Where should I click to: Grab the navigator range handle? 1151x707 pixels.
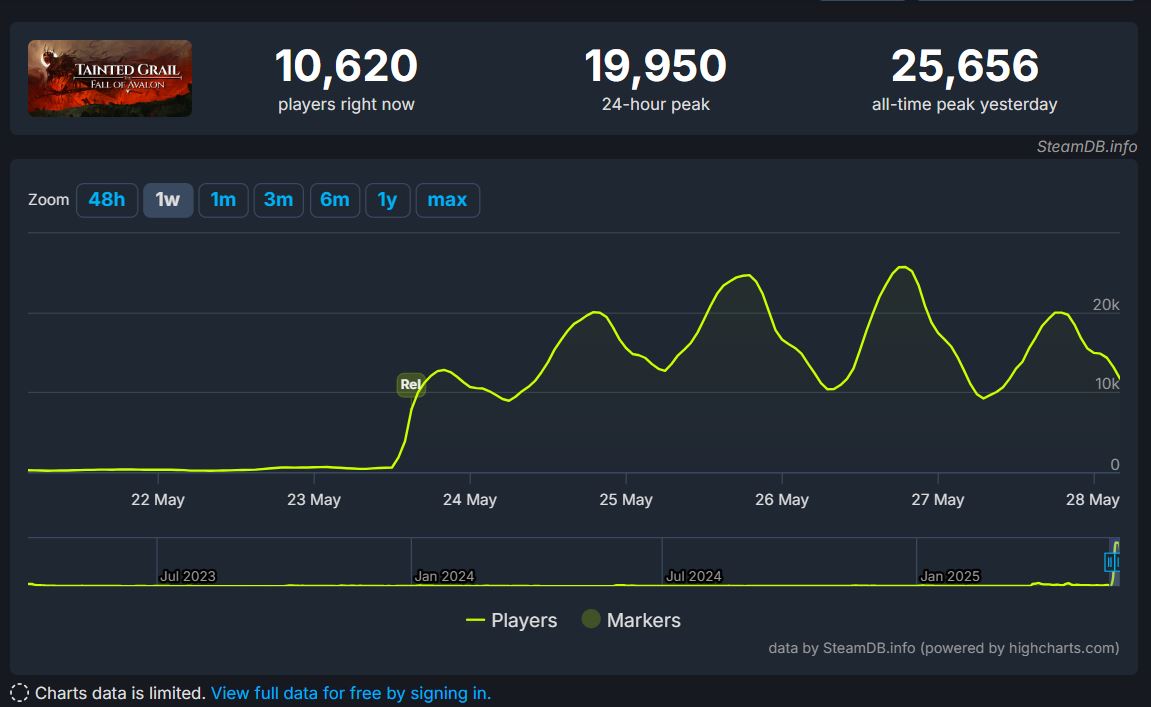[x=1111, y=562]
